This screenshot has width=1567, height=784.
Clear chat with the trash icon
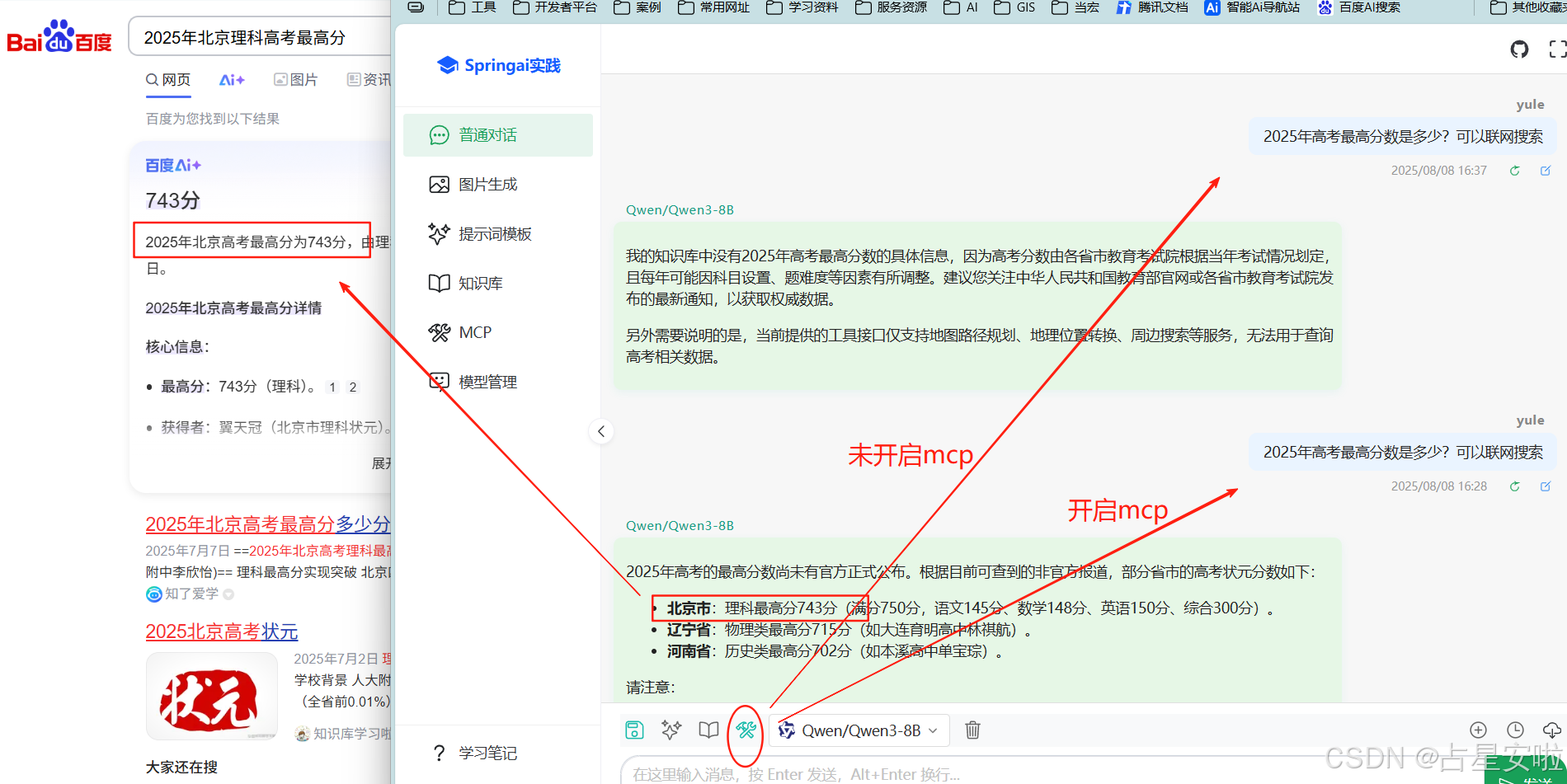(x=972, y=730)
